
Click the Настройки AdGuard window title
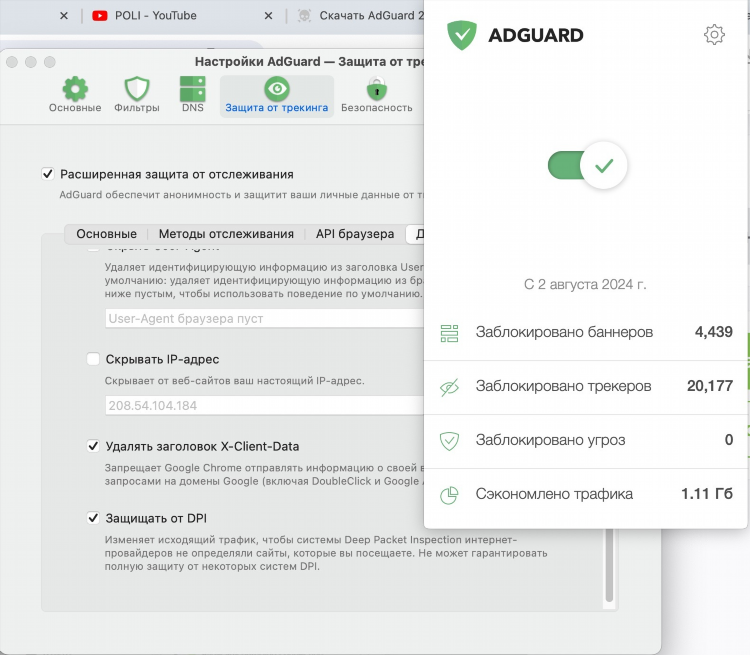point(309,62)
